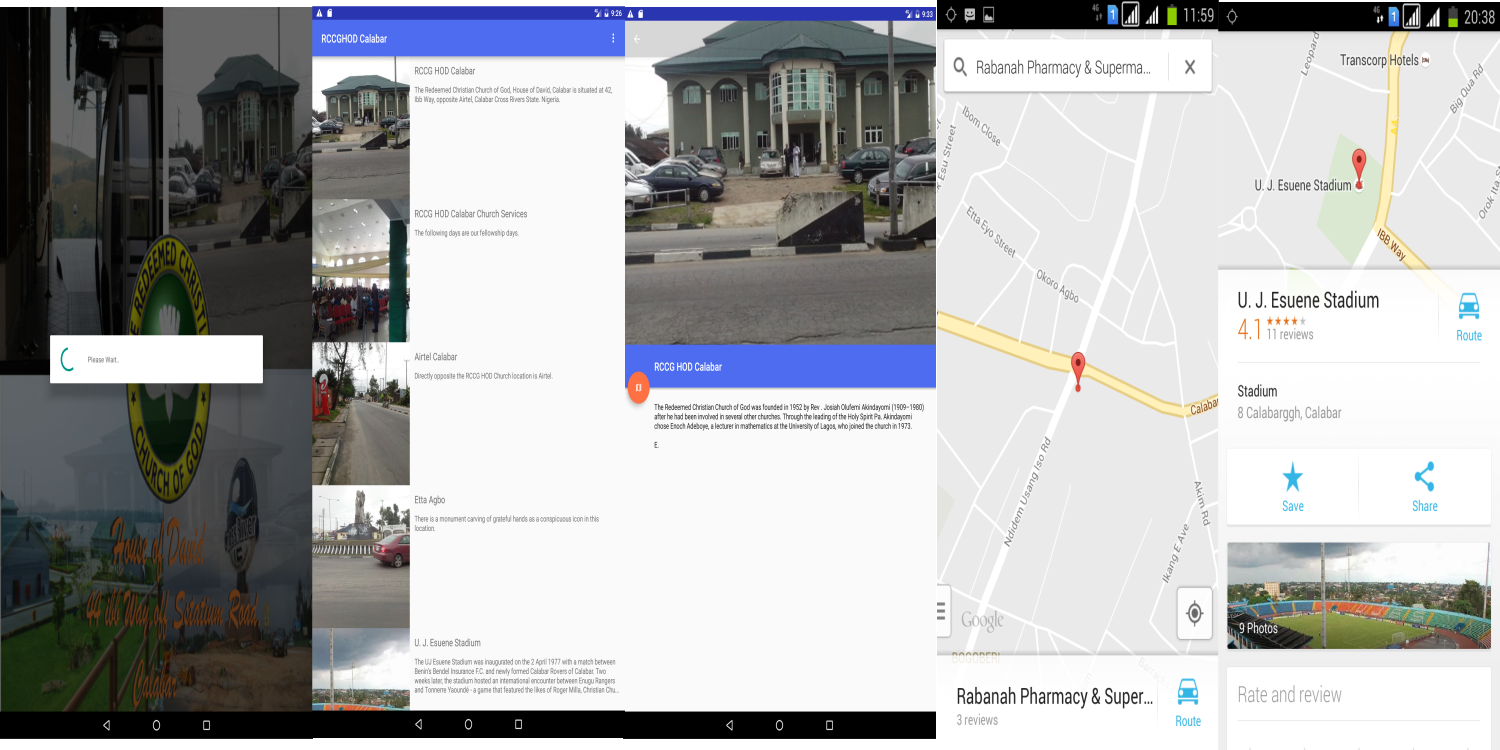Open the 11 reviews rating link
The height and width of the screenshot is (750, 1500).
pos(1289,334)
